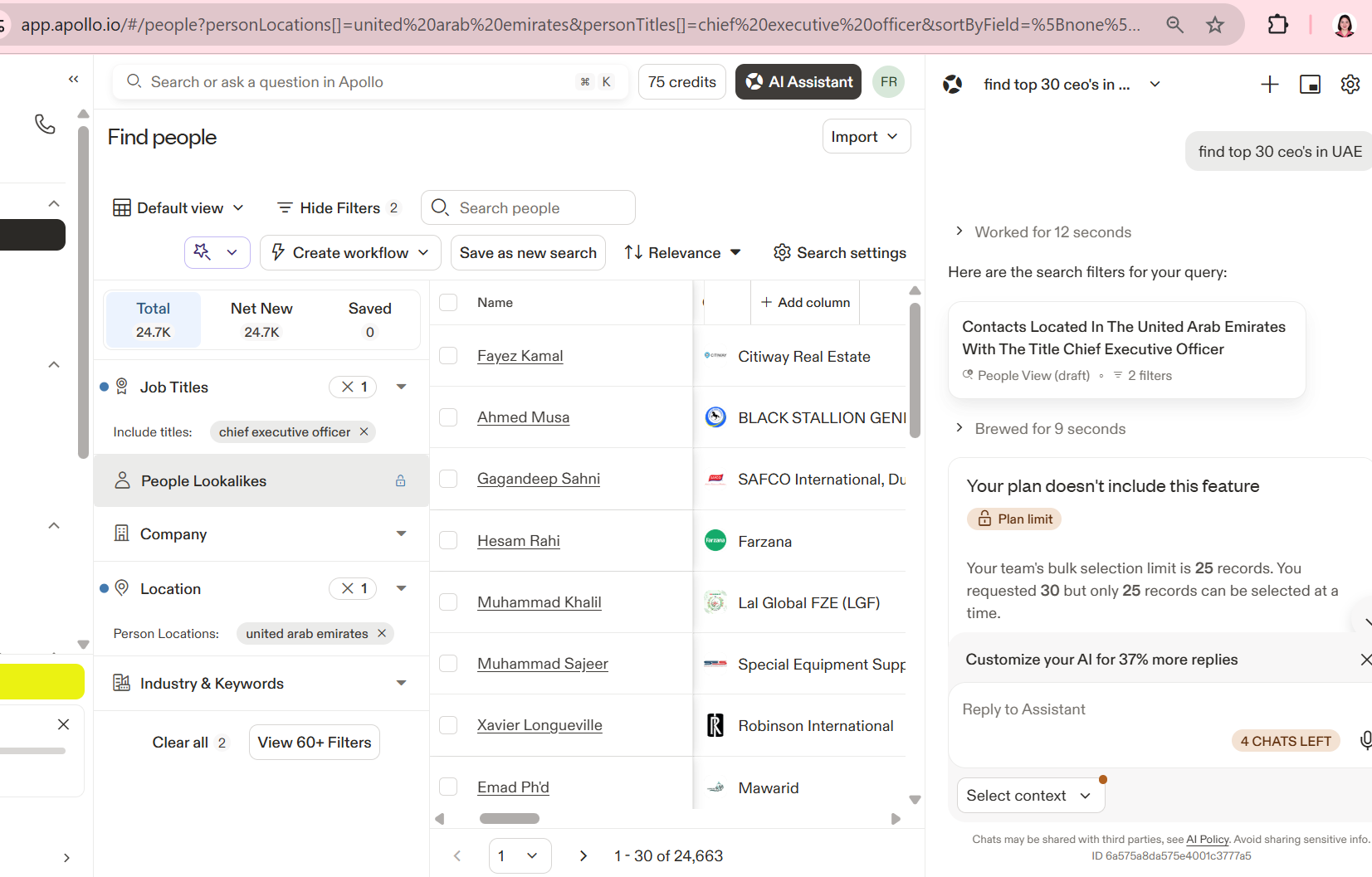The image size is (1372, 877).
Task: Open the phone dialer icon in sidebar
Action: pos(45,124)
